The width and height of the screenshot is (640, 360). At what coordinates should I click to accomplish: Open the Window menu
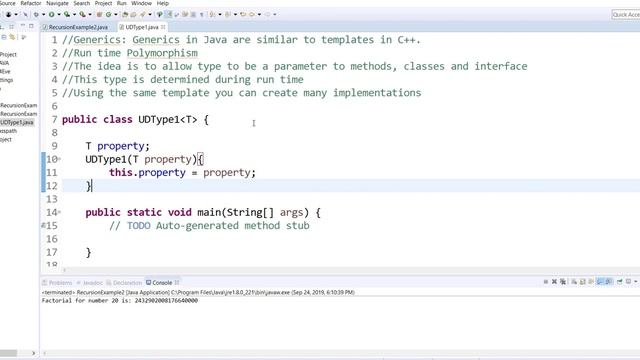click(x=142, y=3)
